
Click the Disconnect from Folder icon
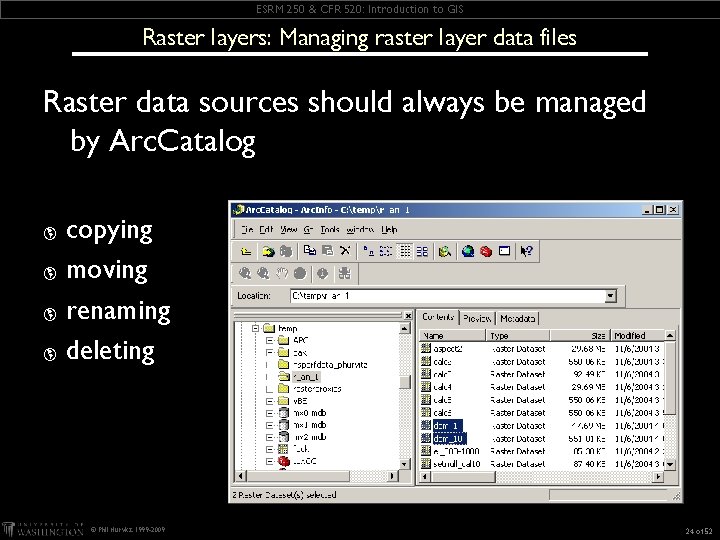click(x=286, y=251)
